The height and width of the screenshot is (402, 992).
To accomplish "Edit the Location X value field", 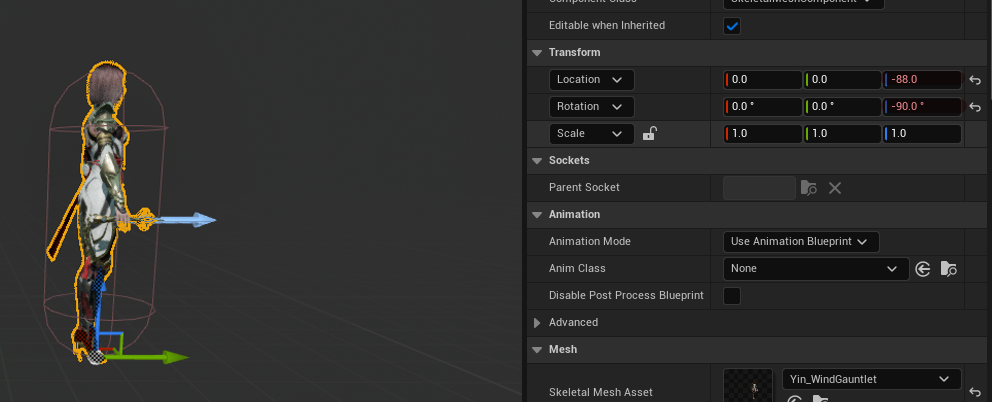I will tap(763, 80).
